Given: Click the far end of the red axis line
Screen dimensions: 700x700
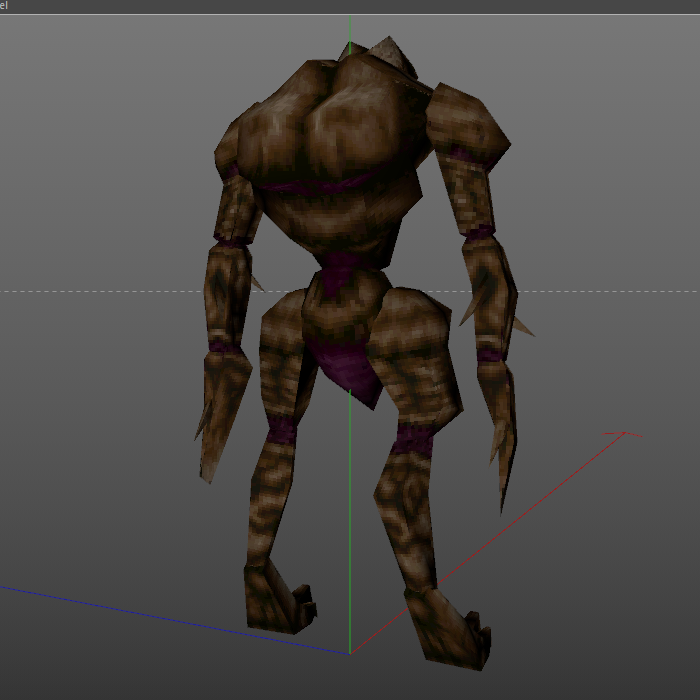Looking at the screenshot, I should [x=623, y=433].
